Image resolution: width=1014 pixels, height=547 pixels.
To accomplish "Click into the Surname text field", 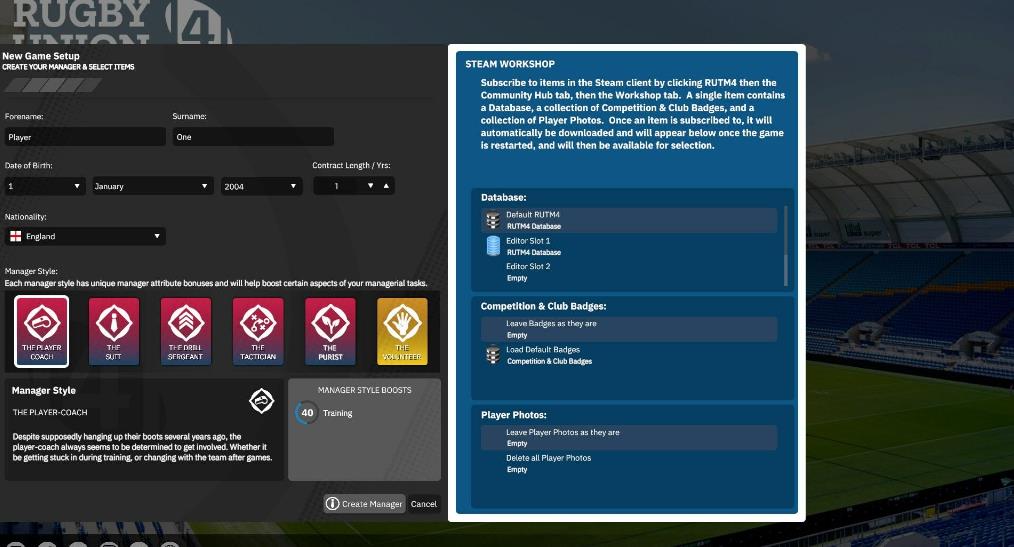I will [252, 137].
